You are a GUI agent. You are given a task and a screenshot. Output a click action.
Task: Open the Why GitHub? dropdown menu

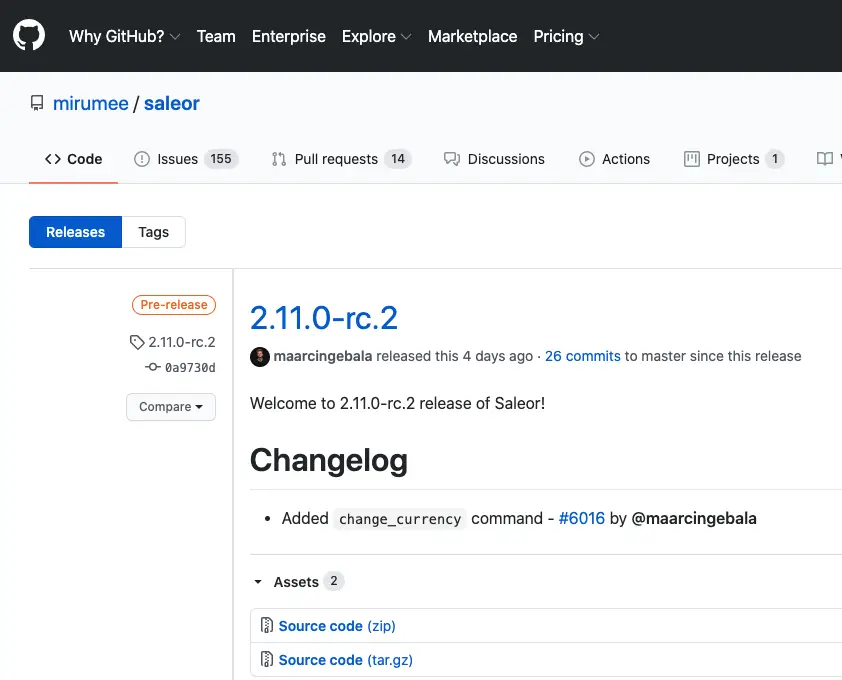pos(125,36)
